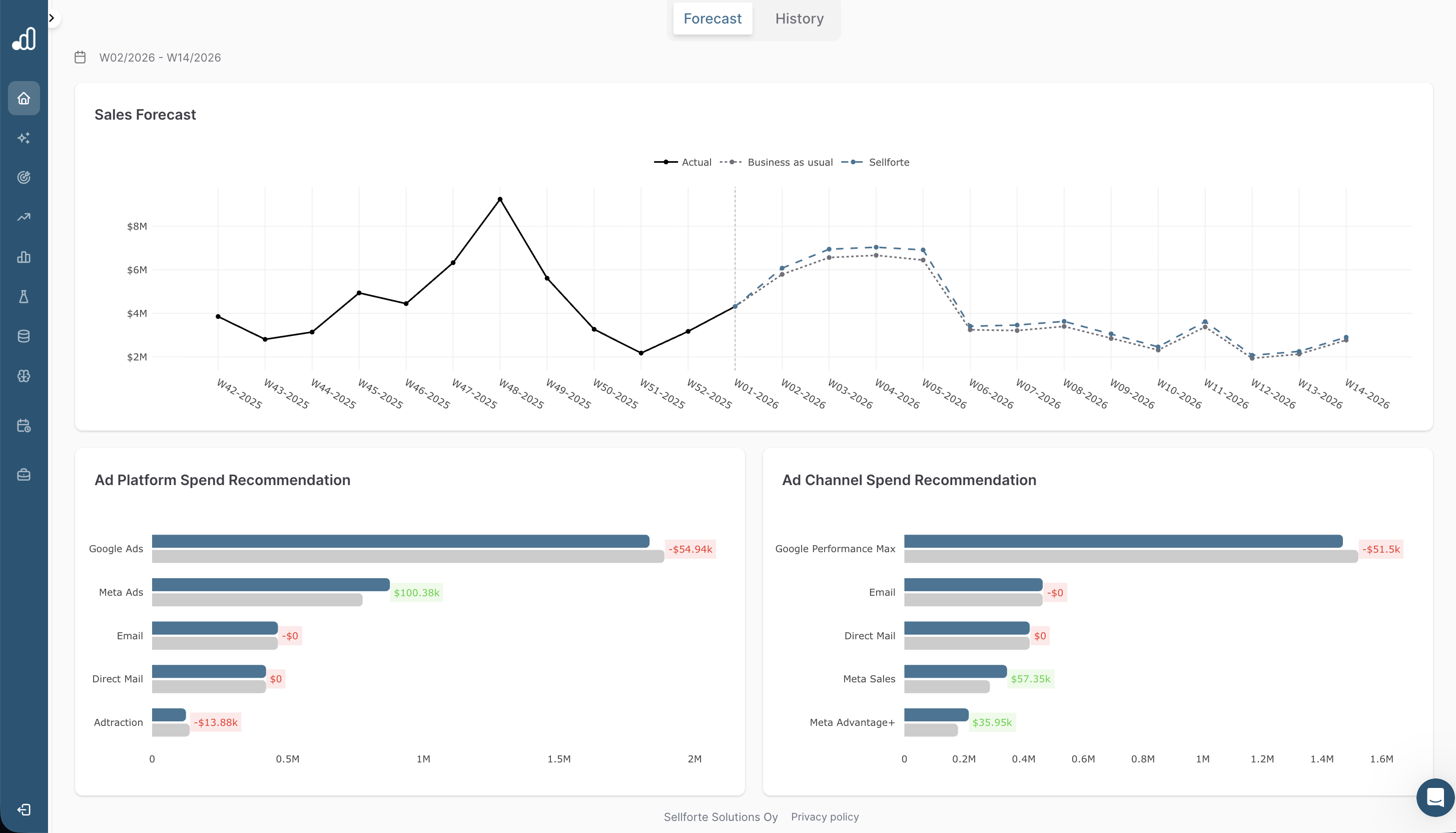The image size is (1456, 833).
Task: Open the W02/2026 - W14/2026 date range picker
Action: [160, 58]
